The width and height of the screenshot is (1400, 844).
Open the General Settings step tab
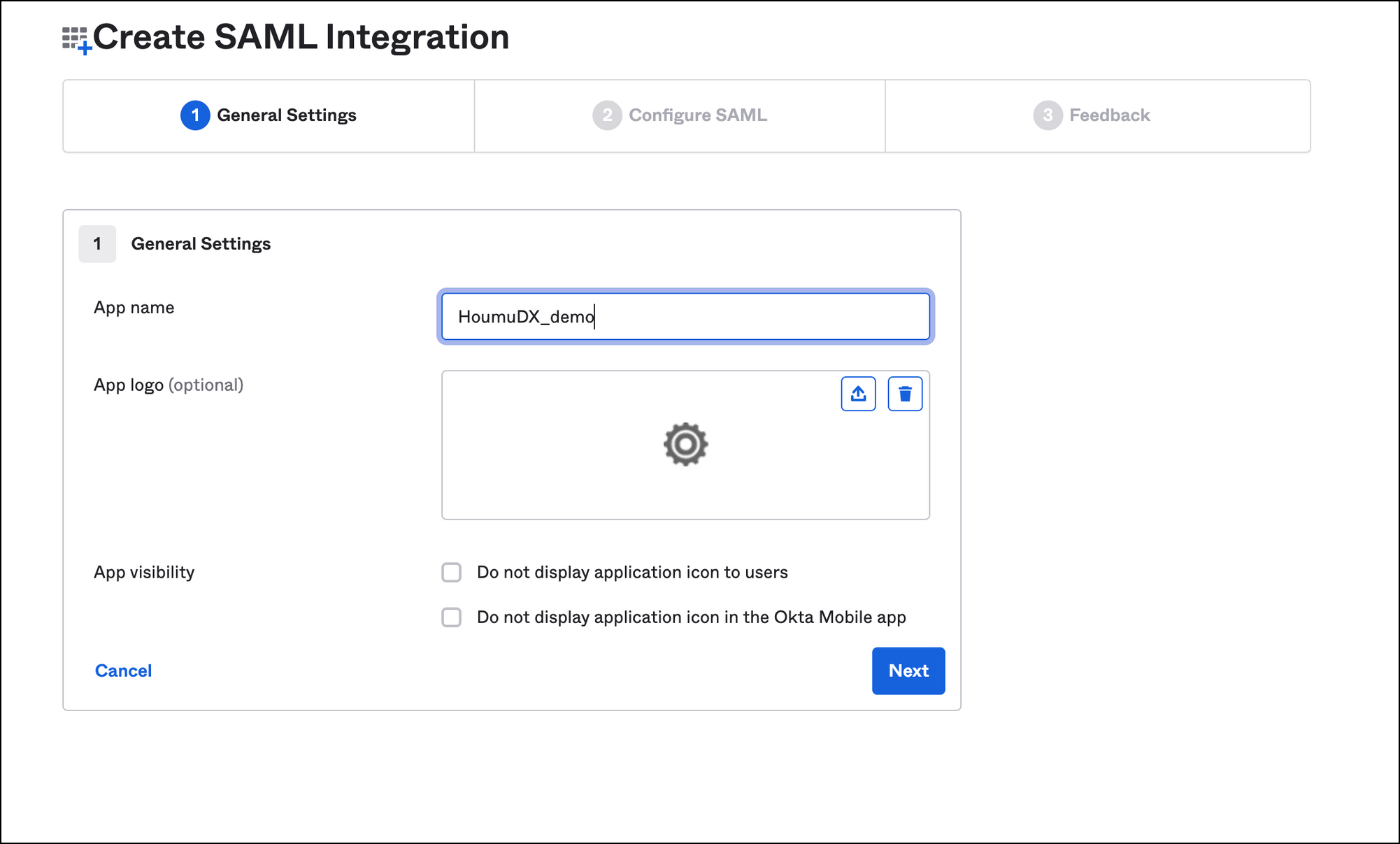[269, 115]
